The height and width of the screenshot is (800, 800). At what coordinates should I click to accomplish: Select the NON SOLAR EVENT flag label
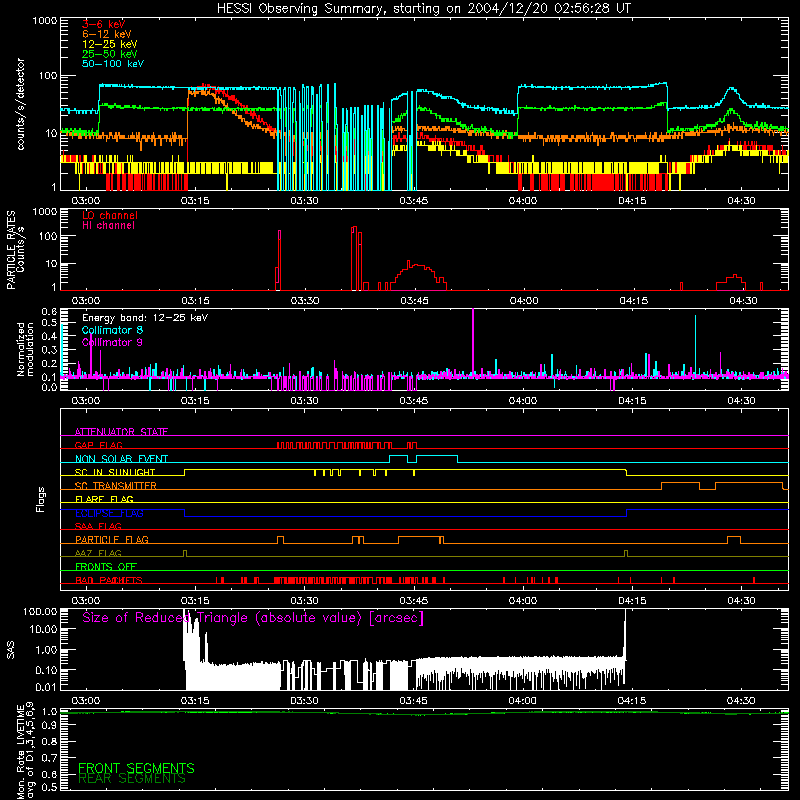121,459
